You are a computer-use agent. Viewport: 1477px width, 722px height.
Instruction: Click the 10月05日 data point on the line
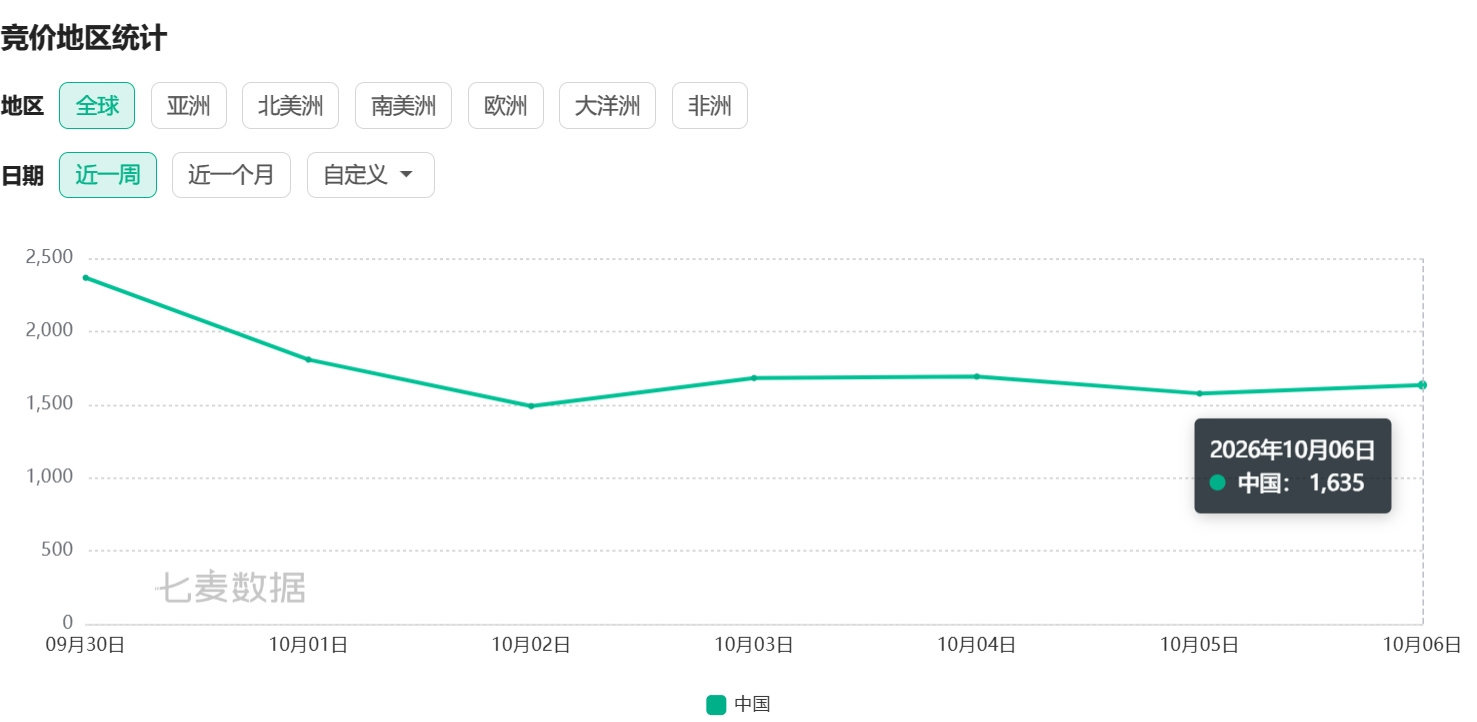click(1200, 393)
